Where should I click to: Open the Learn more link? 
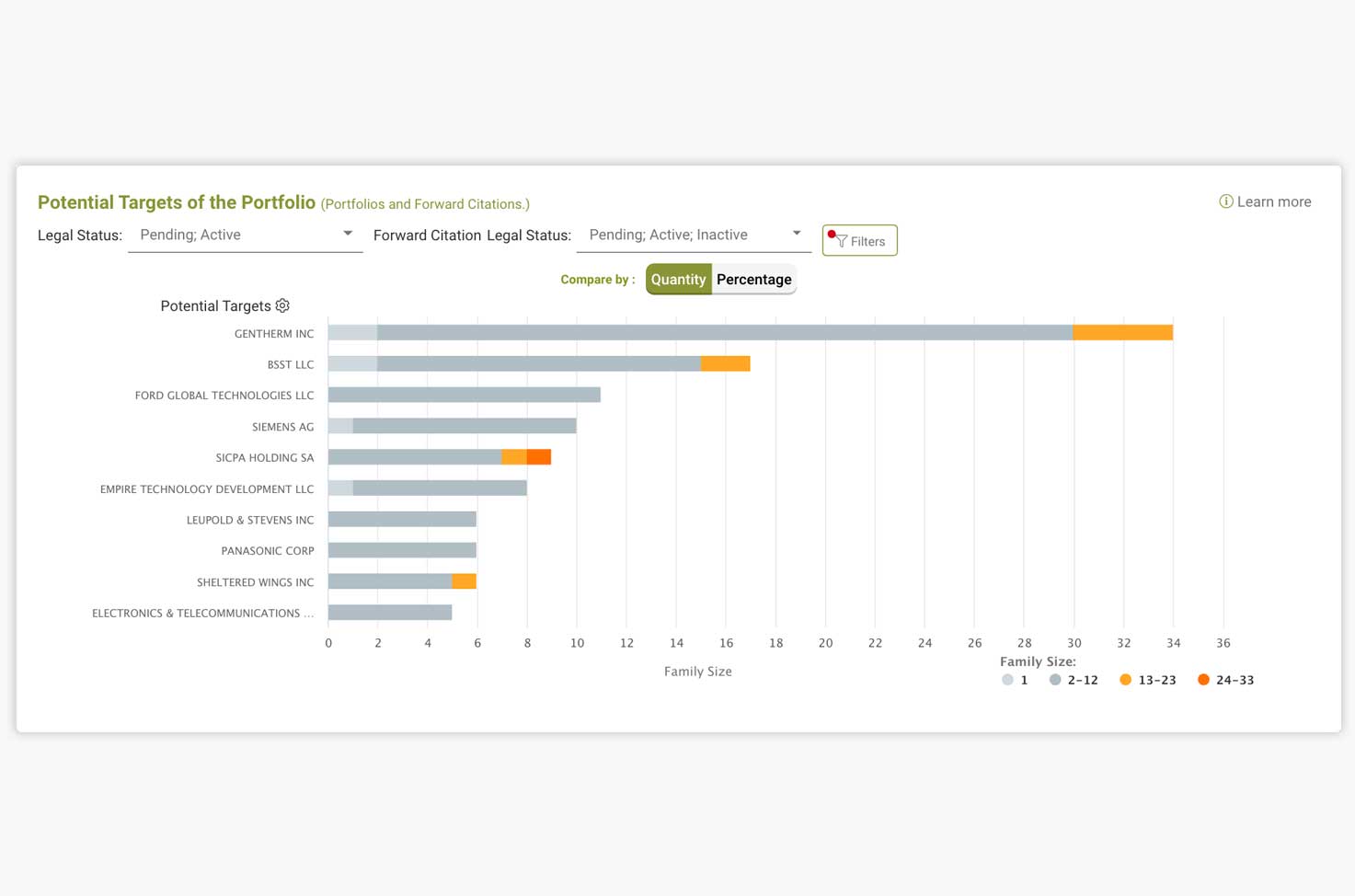coord(1274,201)
